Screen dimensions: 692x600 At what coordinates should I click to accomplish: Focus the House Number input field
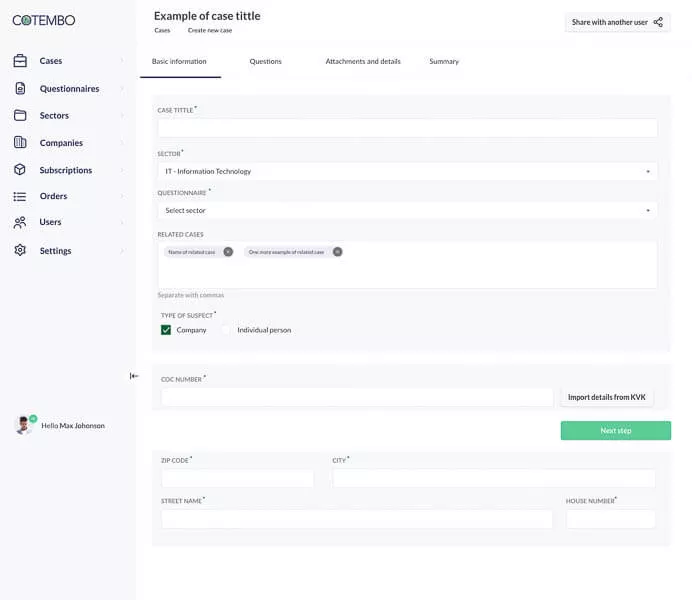pyautogui.click(x=611, y=519)
